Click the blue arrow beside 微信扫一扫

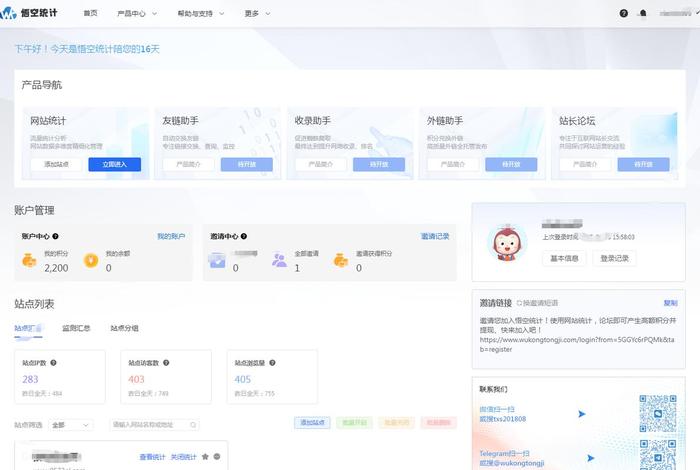click(582, 414)
